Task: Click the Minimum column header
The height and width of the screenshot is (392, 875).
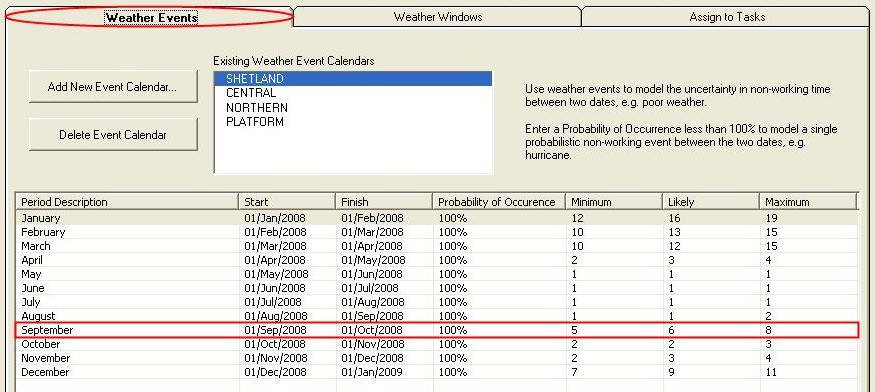Action: pos(614,202)
